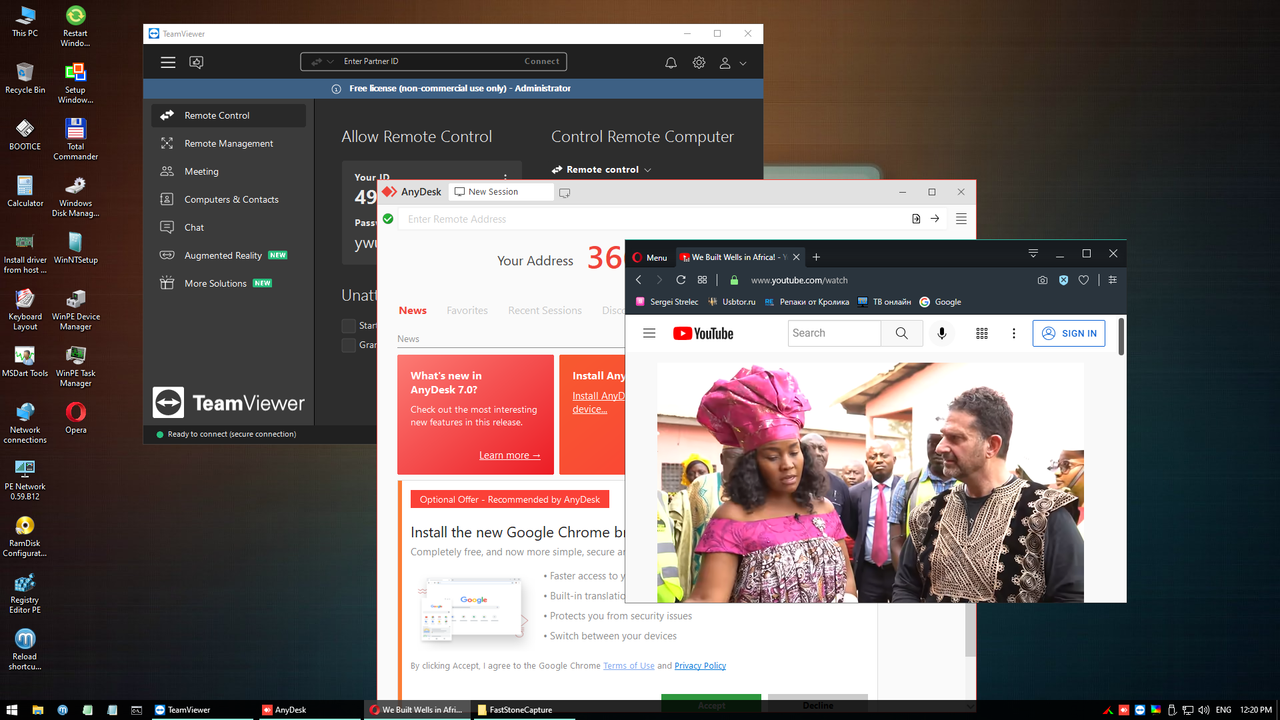Open YouTube settings three-dot menu
This screenshot has height=720, width=1280.
tap(1013, 333)
